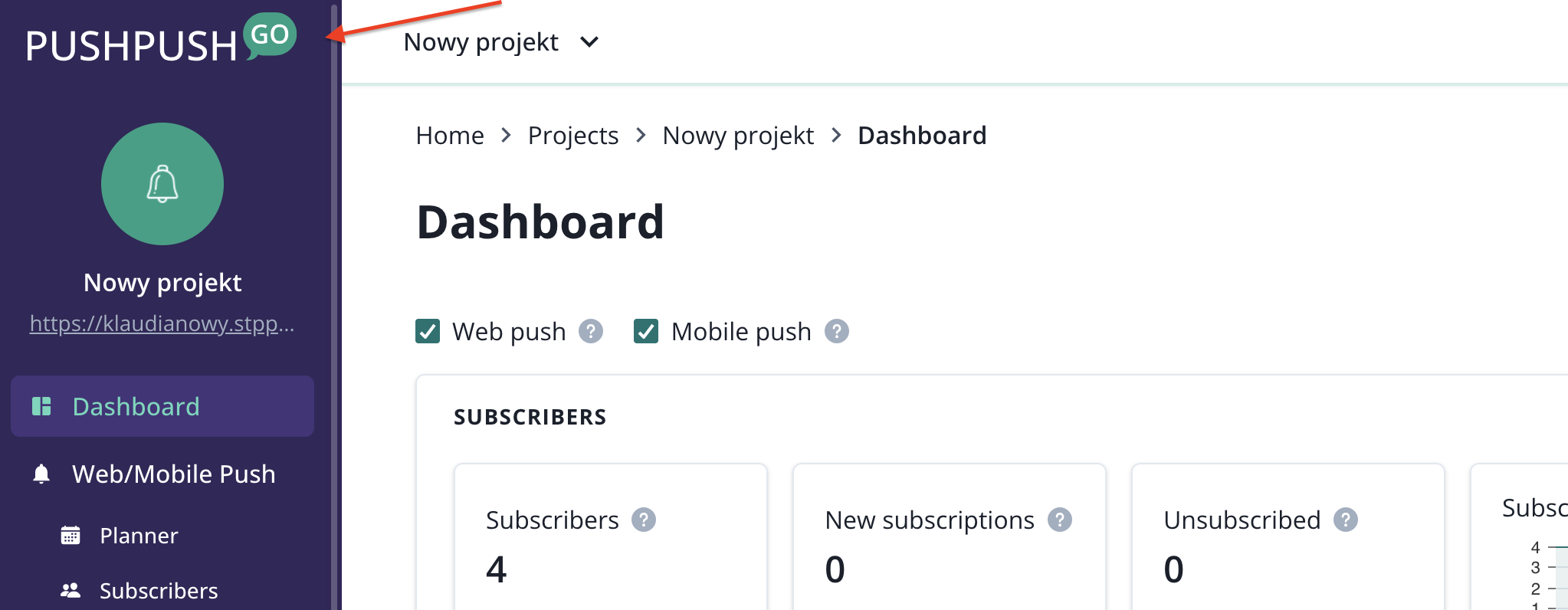Click help icon next to Web push
The image size is (1568, 610).
591,331
